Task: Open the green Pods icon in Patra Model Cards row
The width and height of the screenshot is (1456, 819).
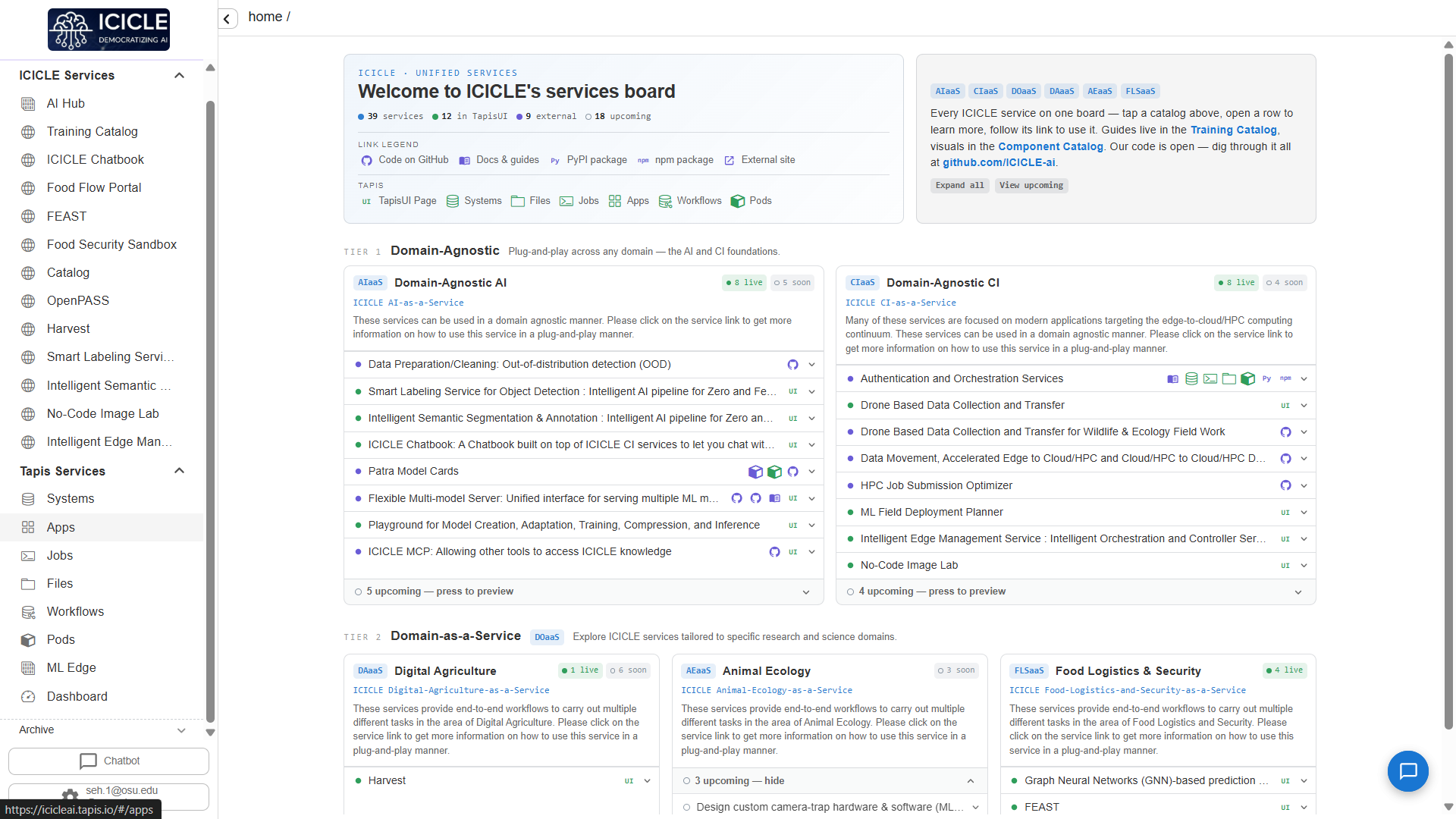Action: click(x=774, y=472)
